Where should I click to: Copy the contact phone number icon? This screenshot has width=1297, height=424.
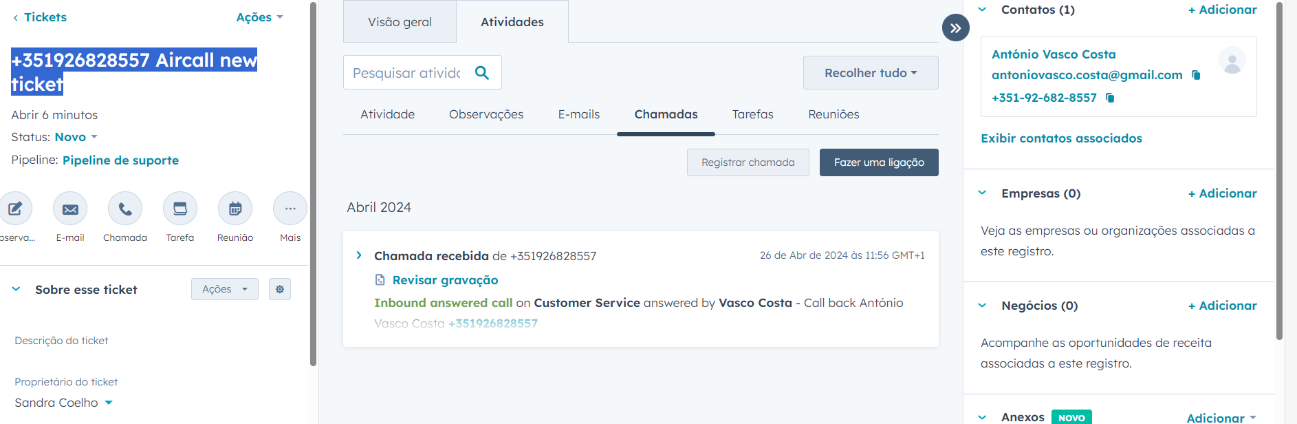point(1110,98)
